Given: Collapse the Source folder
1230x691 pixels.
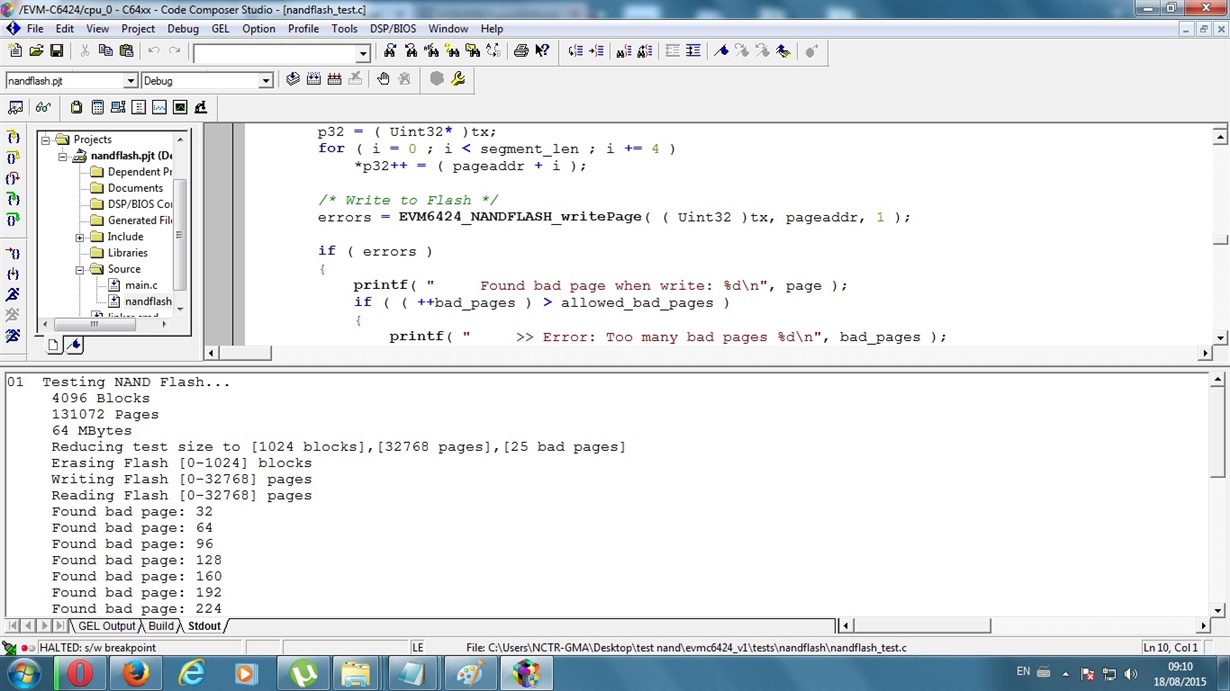Looking at the screenshot, I should click(x=79, y=269).
